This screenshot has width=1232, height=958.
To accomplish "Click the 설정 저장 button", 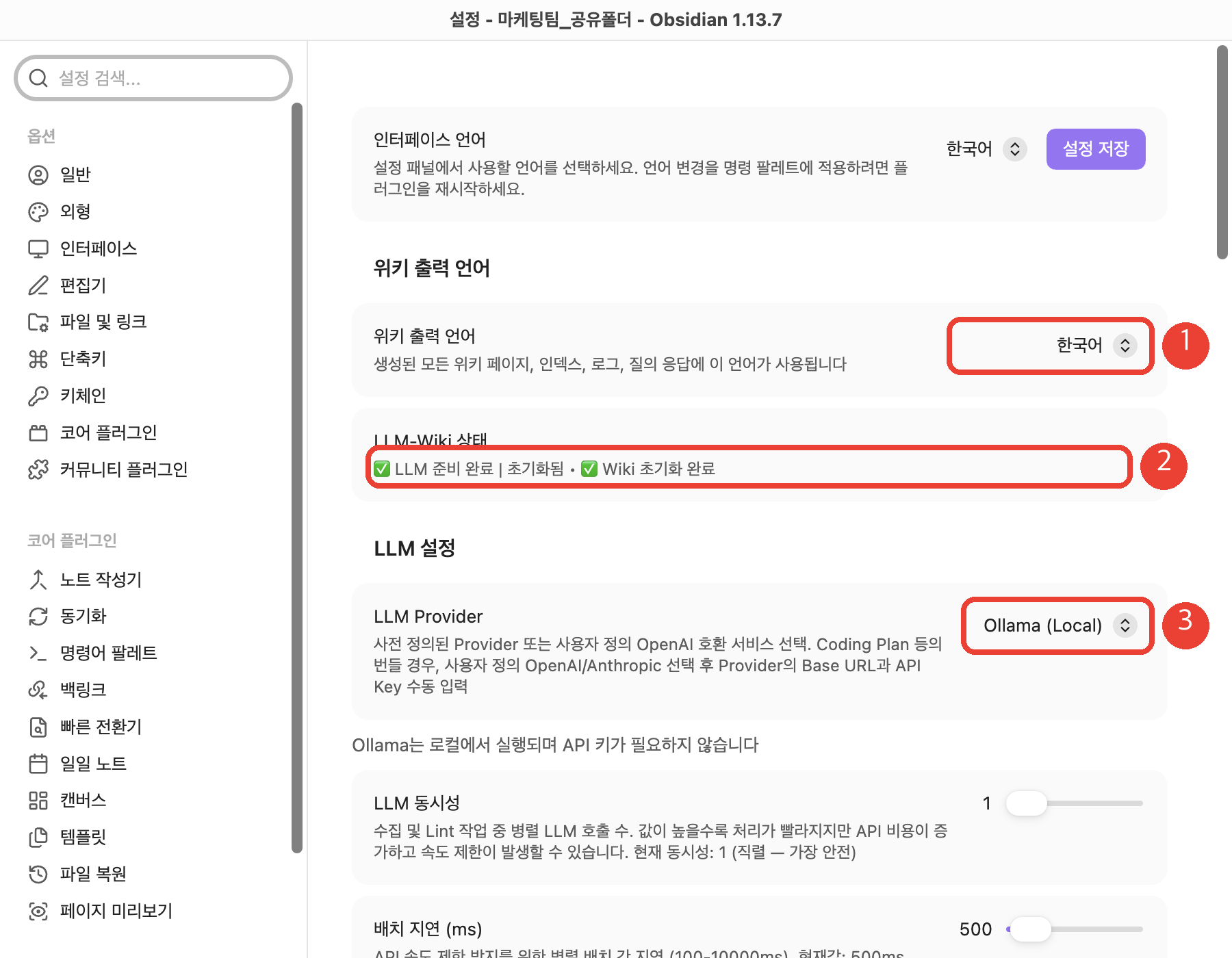I will tap(1096, 149).
